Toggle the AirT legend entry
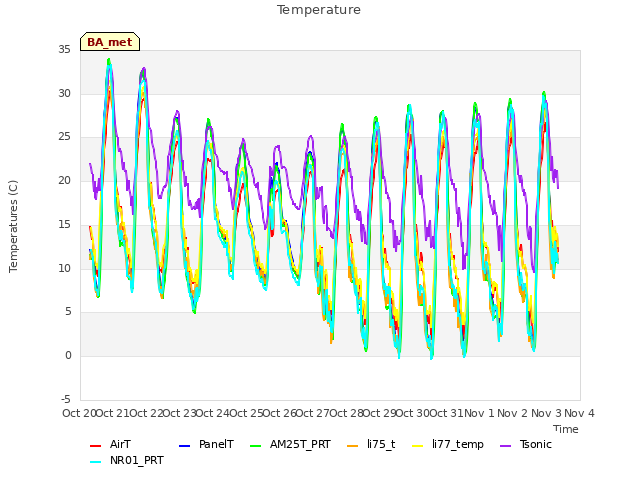This screenshot has height=480, width=640. pyautogui.click(x=110, y=444)
